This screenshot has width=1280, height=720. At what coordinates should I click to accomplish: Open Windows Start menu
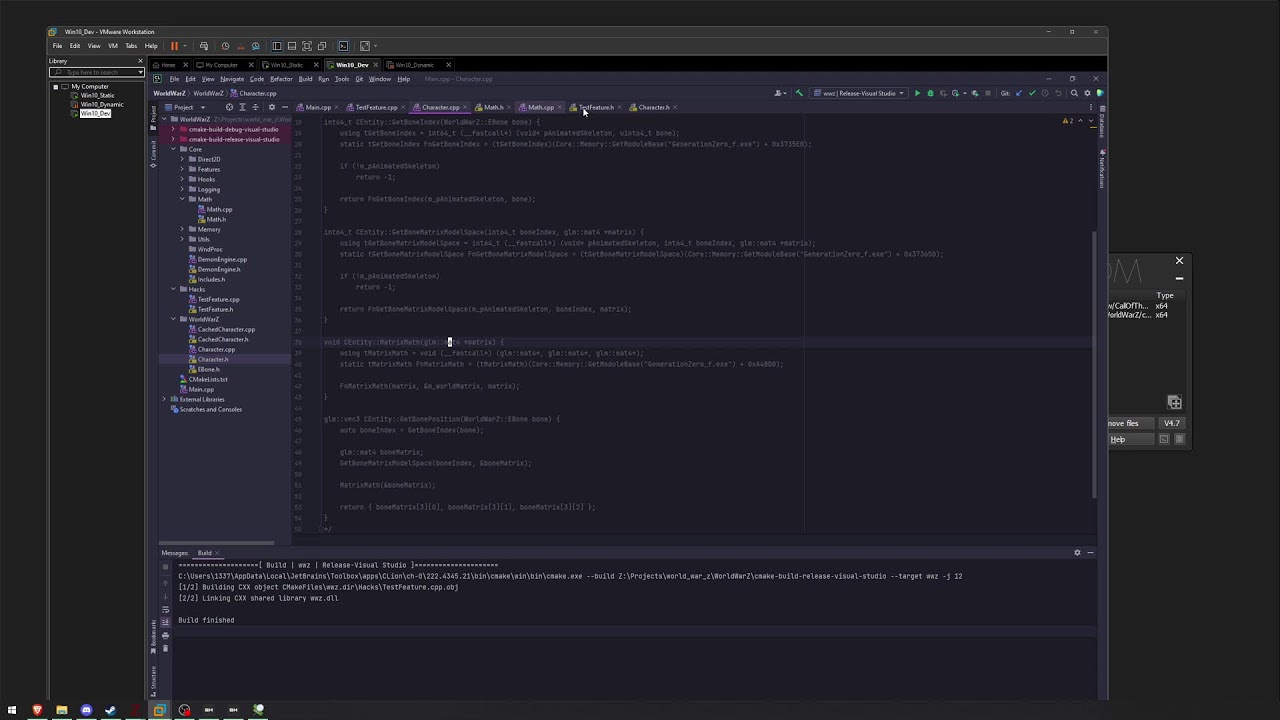point(12,710)
